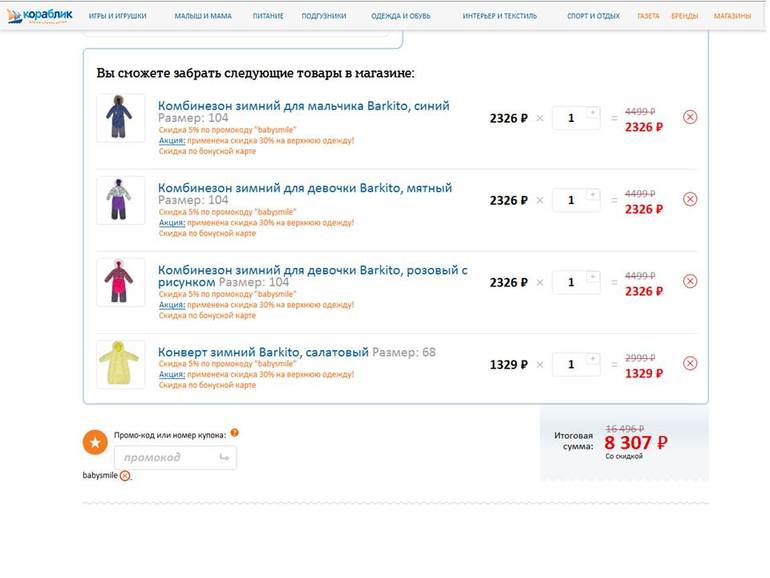The width and height of the screenshot is (770, 578).
Task: Open the yellow winter envelope thumbnail
Action: 120,363
